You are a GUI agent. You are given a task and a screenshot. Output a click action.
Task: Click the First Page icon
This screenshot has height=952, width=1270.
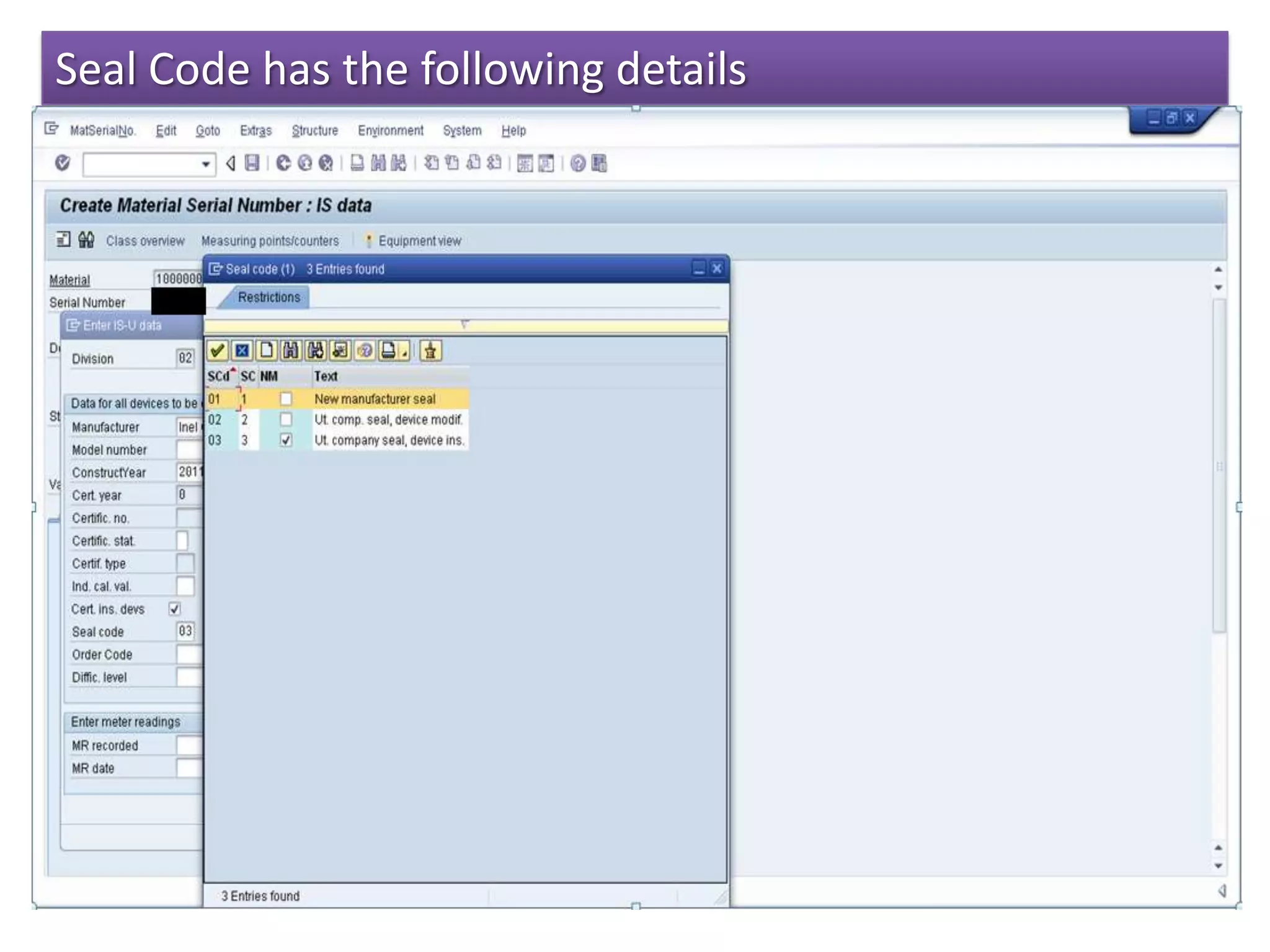coord(432,163)
